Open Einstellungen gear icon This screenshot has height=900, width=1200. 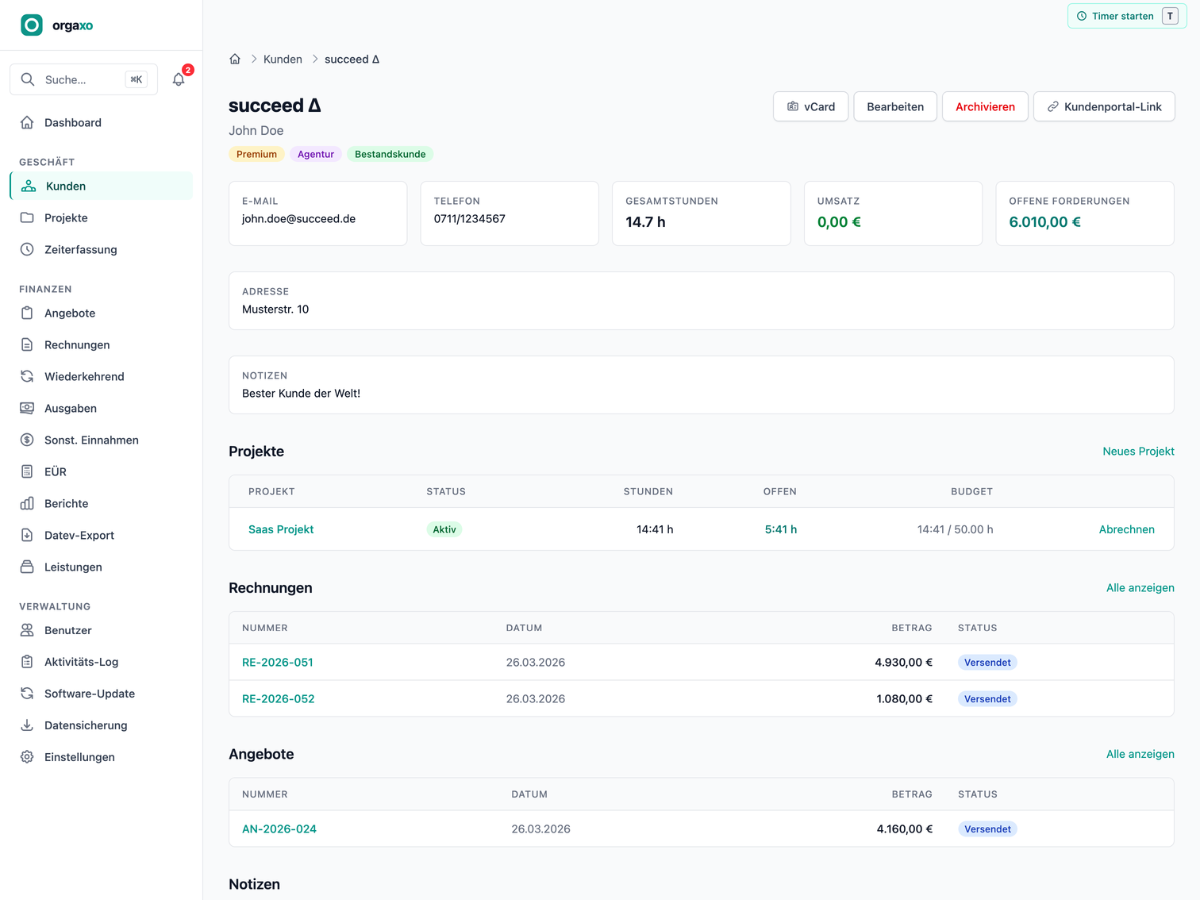pos(27,757)
